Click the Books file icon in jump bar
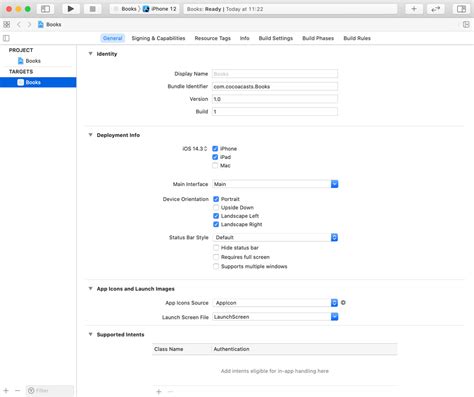This screenshot has height=397, width=474. (x=41, y=24)
